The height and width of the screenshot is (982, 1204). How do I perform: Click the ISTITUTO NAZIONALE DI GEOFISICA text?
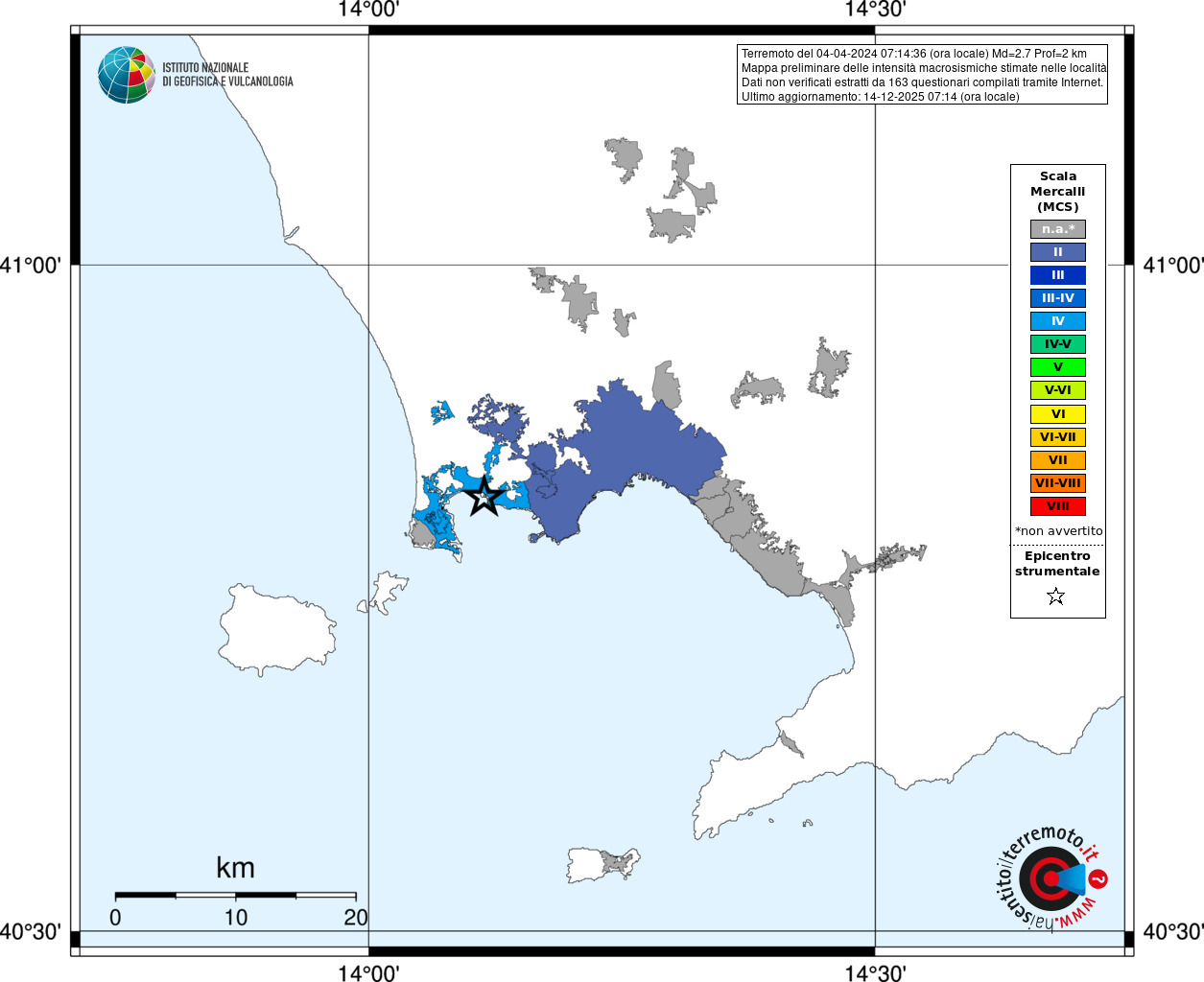[227, 75]
